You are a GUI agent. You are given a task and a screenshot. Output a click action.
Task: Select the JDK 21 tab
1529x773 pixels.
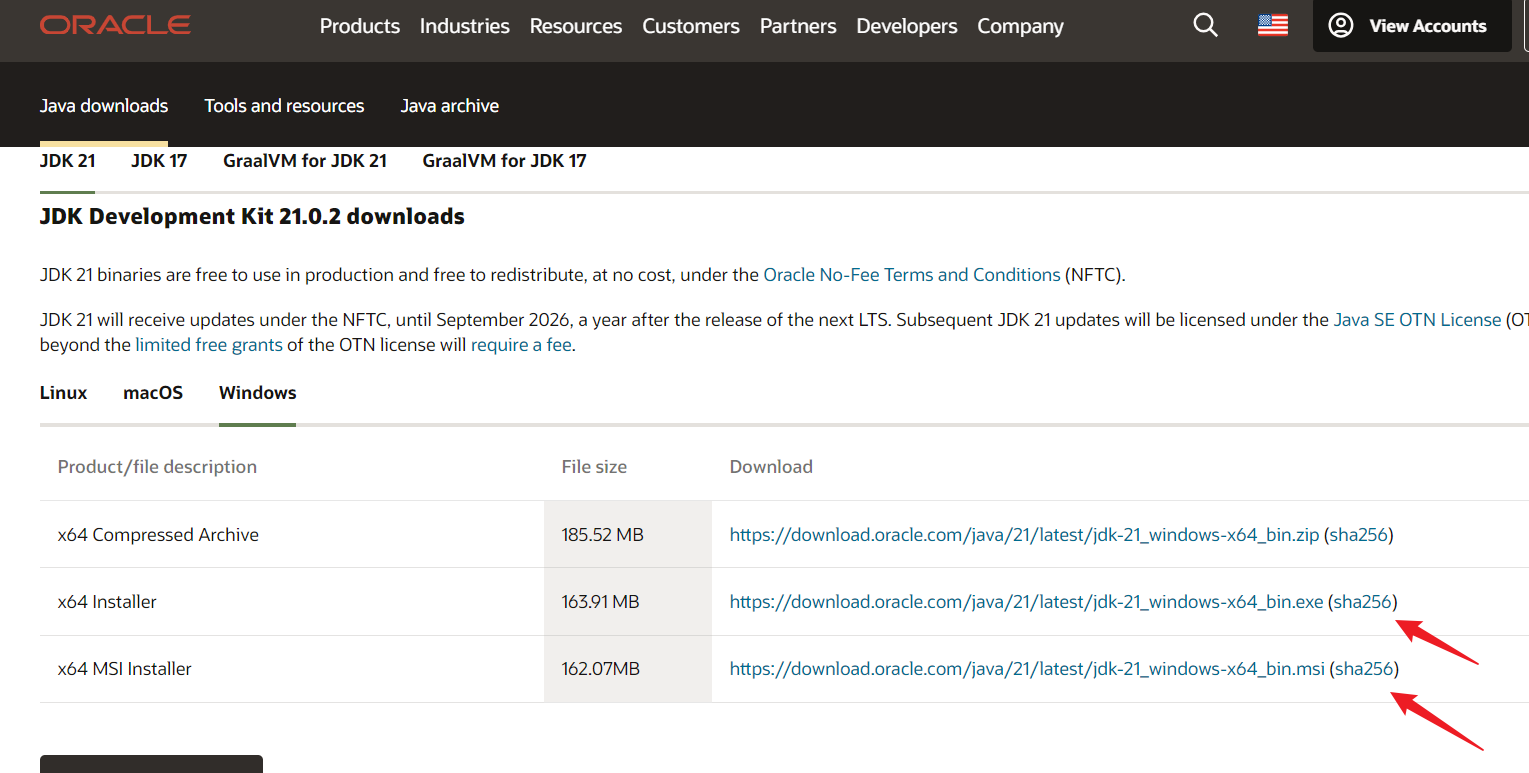[68, 160]
